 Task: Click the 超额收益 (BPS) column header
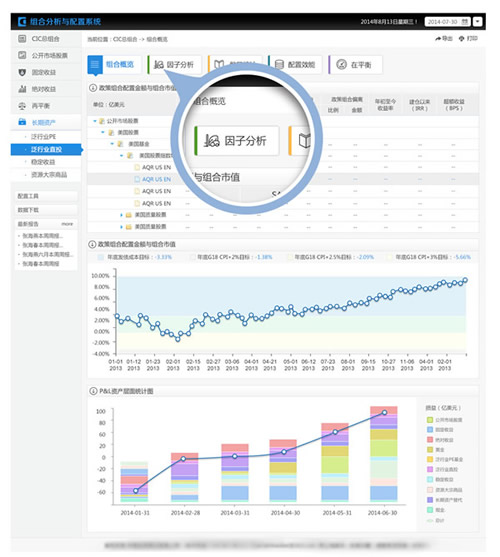tap(454, 105)
